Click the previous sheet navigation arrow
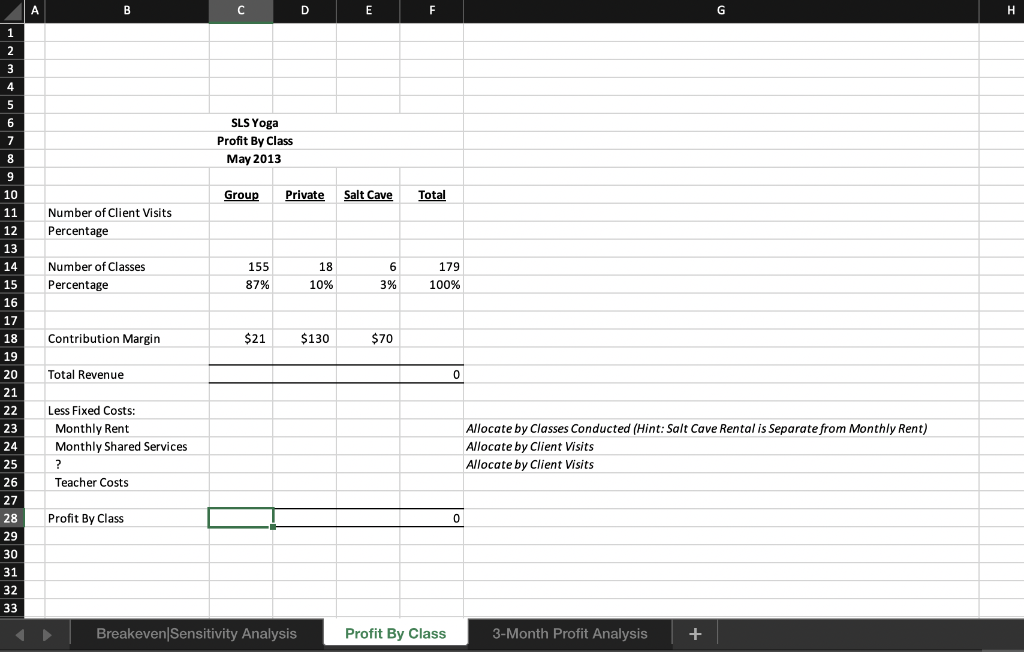Viewport: 1024px width, 652px height. 18,632
